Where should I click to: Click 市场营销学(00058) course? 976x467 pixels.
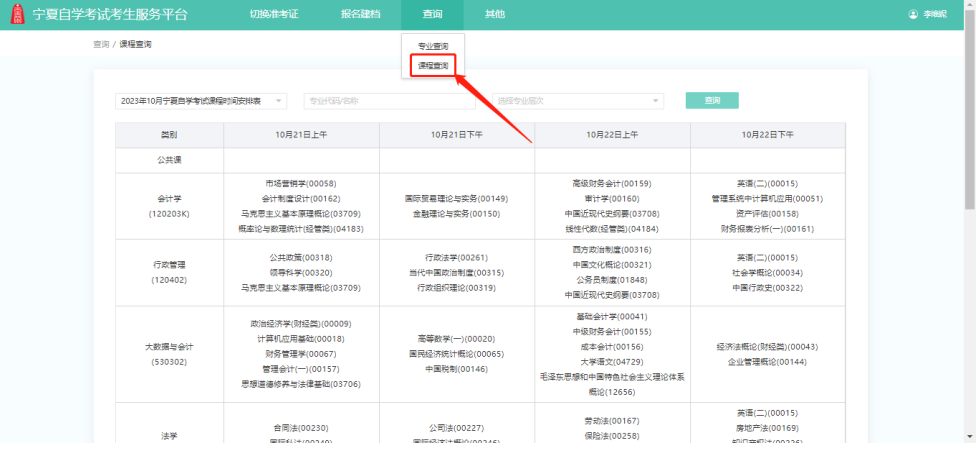pyautogui.click(x=301, y=184)
